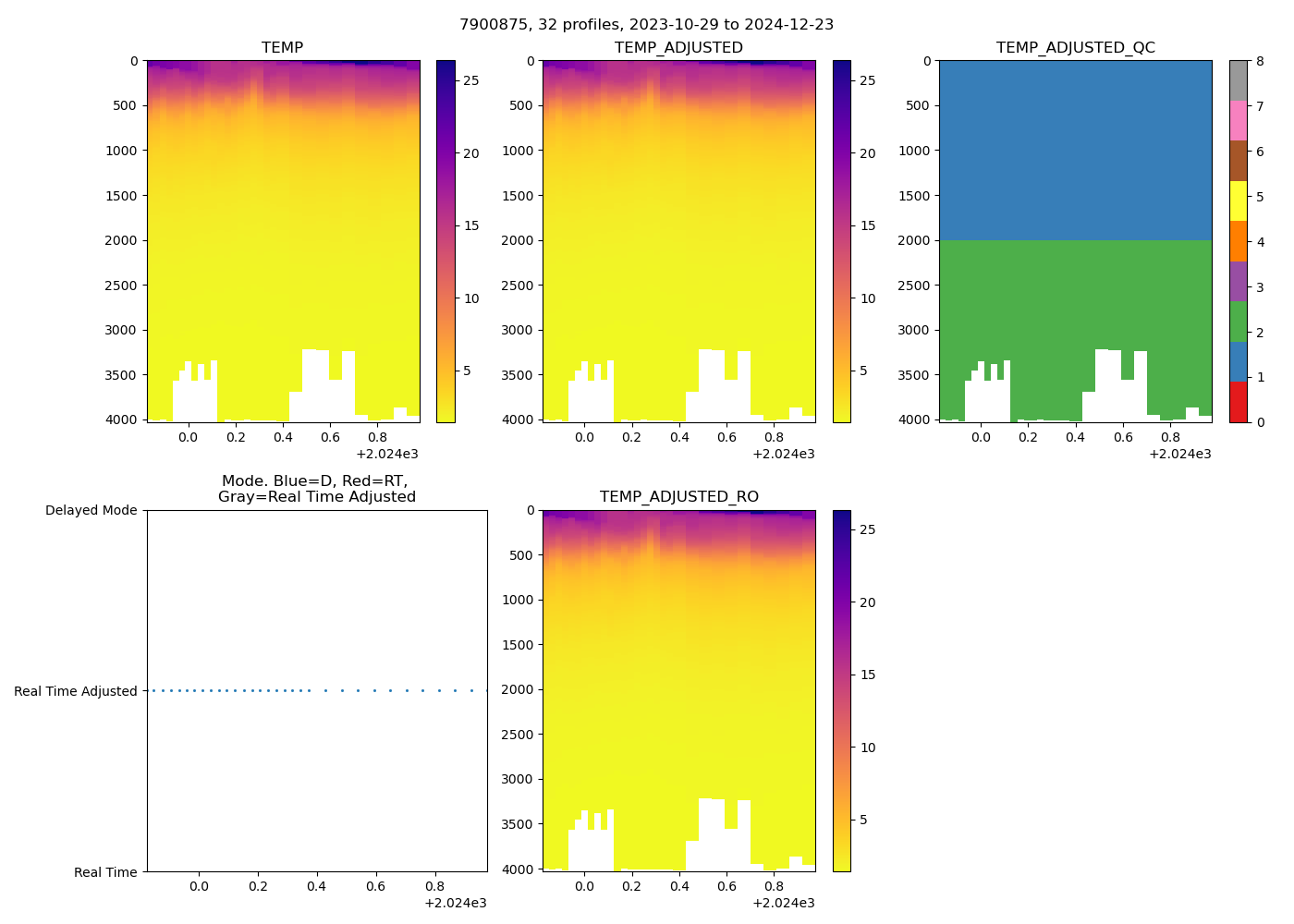
Task: Select the green swatch in QC colorbar
Action: tap(1238, 322)
